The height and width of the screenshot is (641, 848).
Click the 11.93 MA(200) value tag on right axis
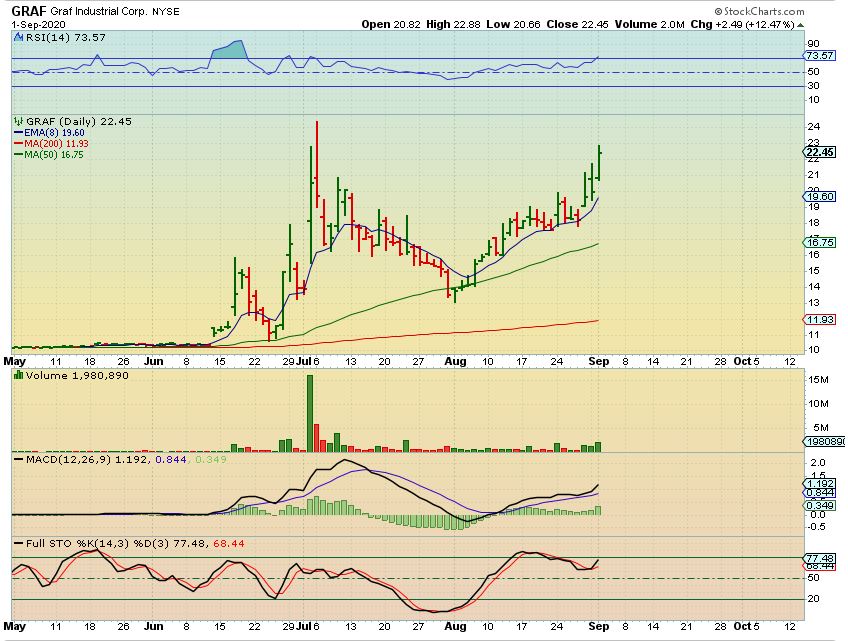[819, 319]
